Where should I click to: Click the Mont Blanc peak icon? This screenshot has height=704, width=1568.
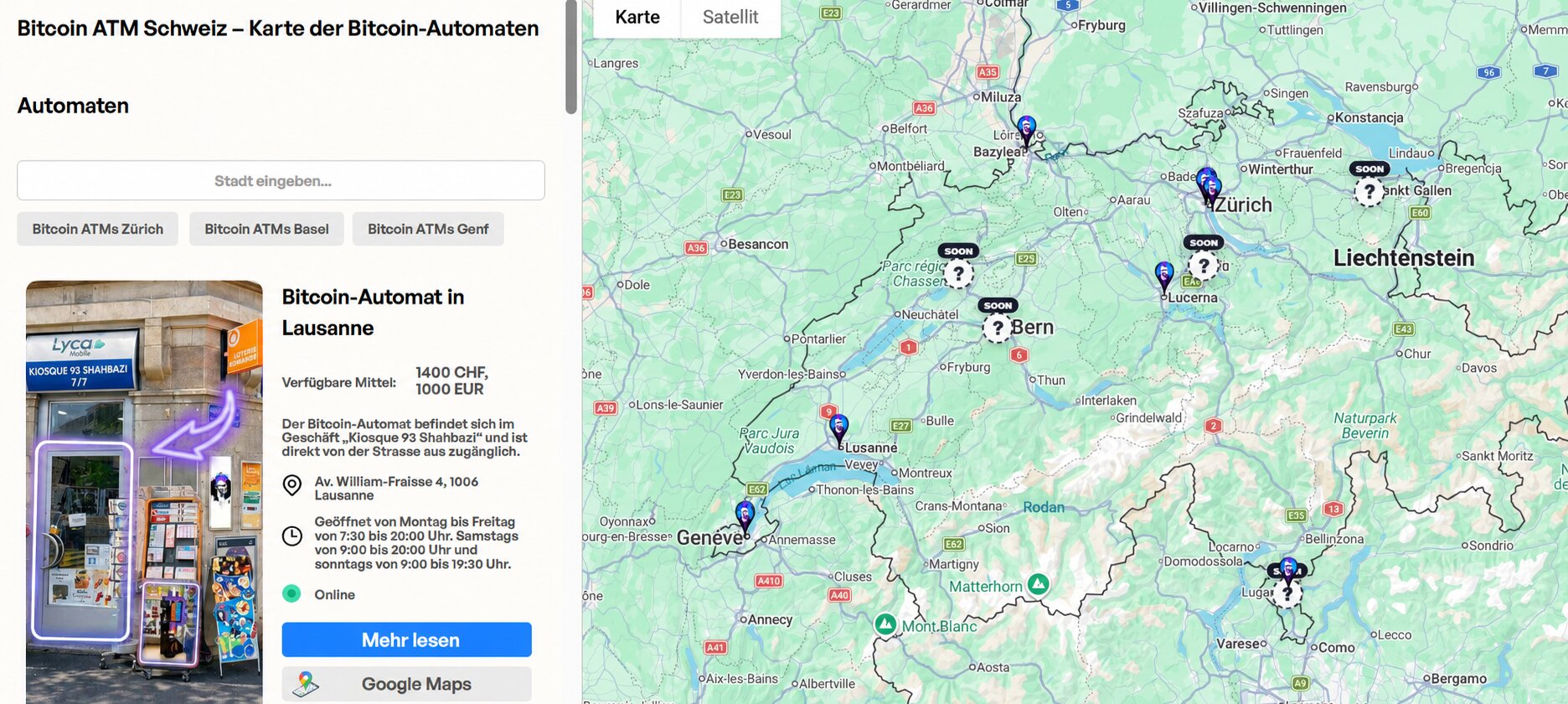(x=885, y=624)
